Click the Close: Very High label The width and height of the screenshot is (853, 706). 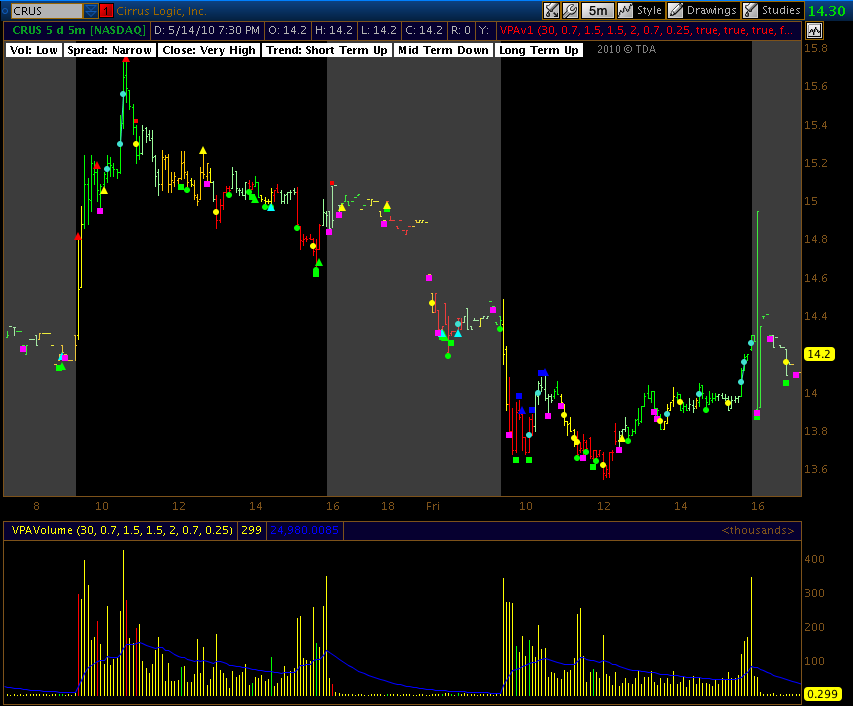209,50
